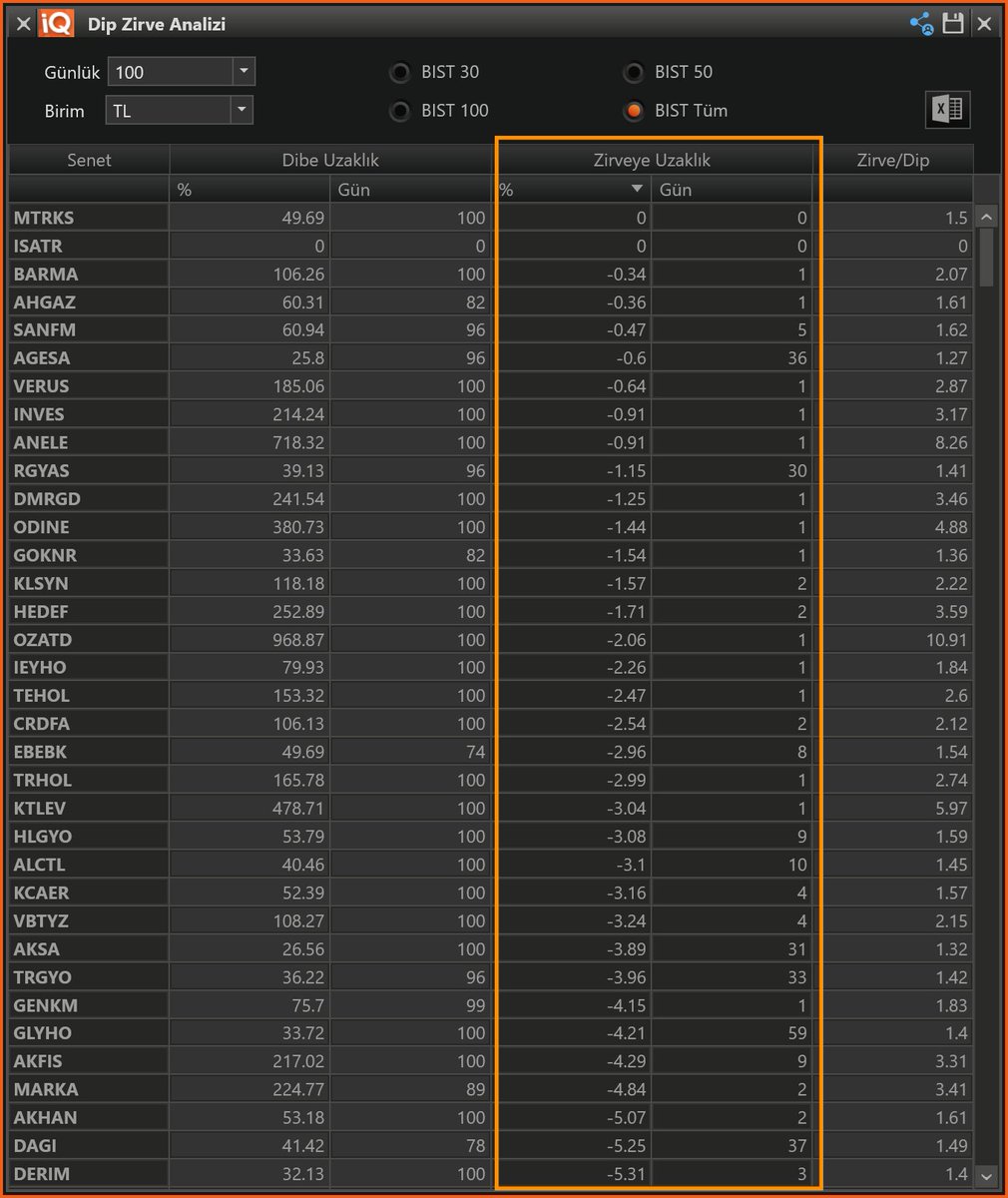The height and width of the screenshot is (1198, 1008).
Task: Click OZATD Zirve/Dip value 10.91
Action: point(947,639)
